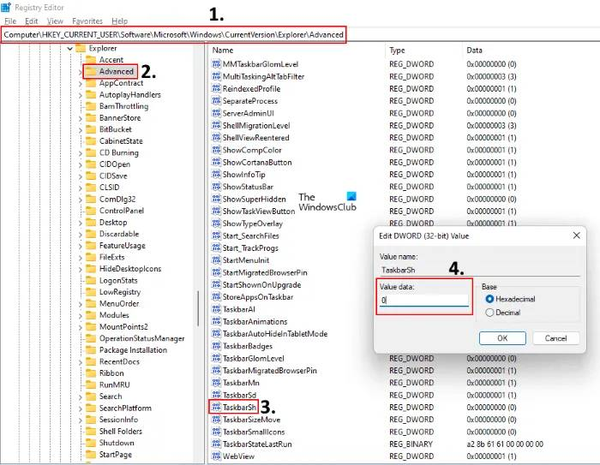
Task: Expand the AutoplayHandlers key
Action: coord(80,95)
